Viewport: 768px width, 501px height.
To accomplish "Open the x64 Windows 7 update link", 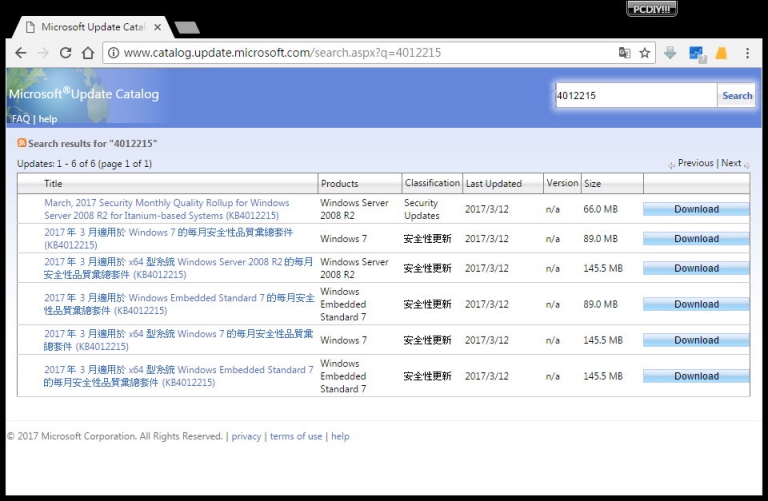I will click(x=178, y=340).
